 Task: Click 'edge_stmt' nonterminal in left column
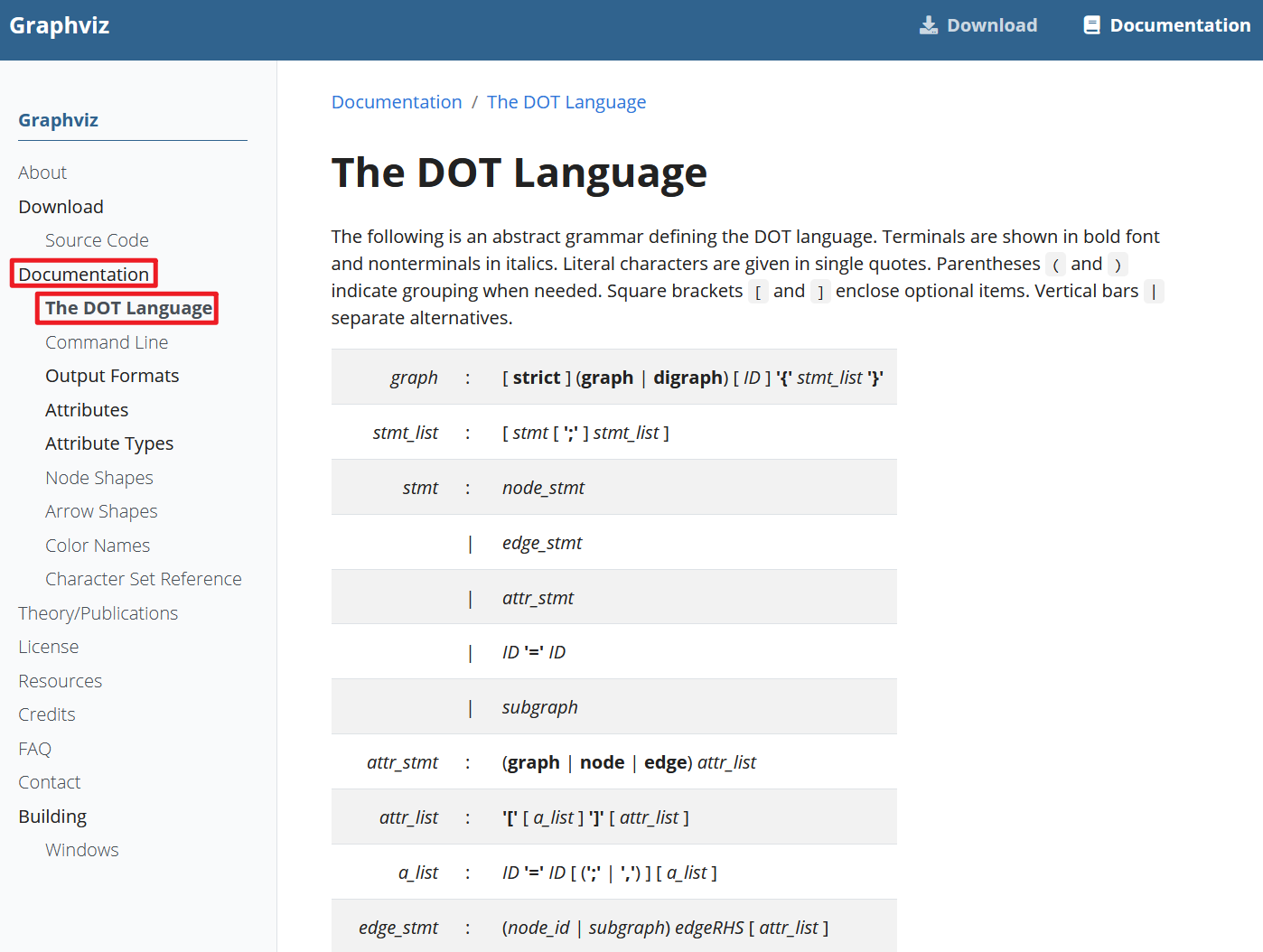(x=398, y=928)
